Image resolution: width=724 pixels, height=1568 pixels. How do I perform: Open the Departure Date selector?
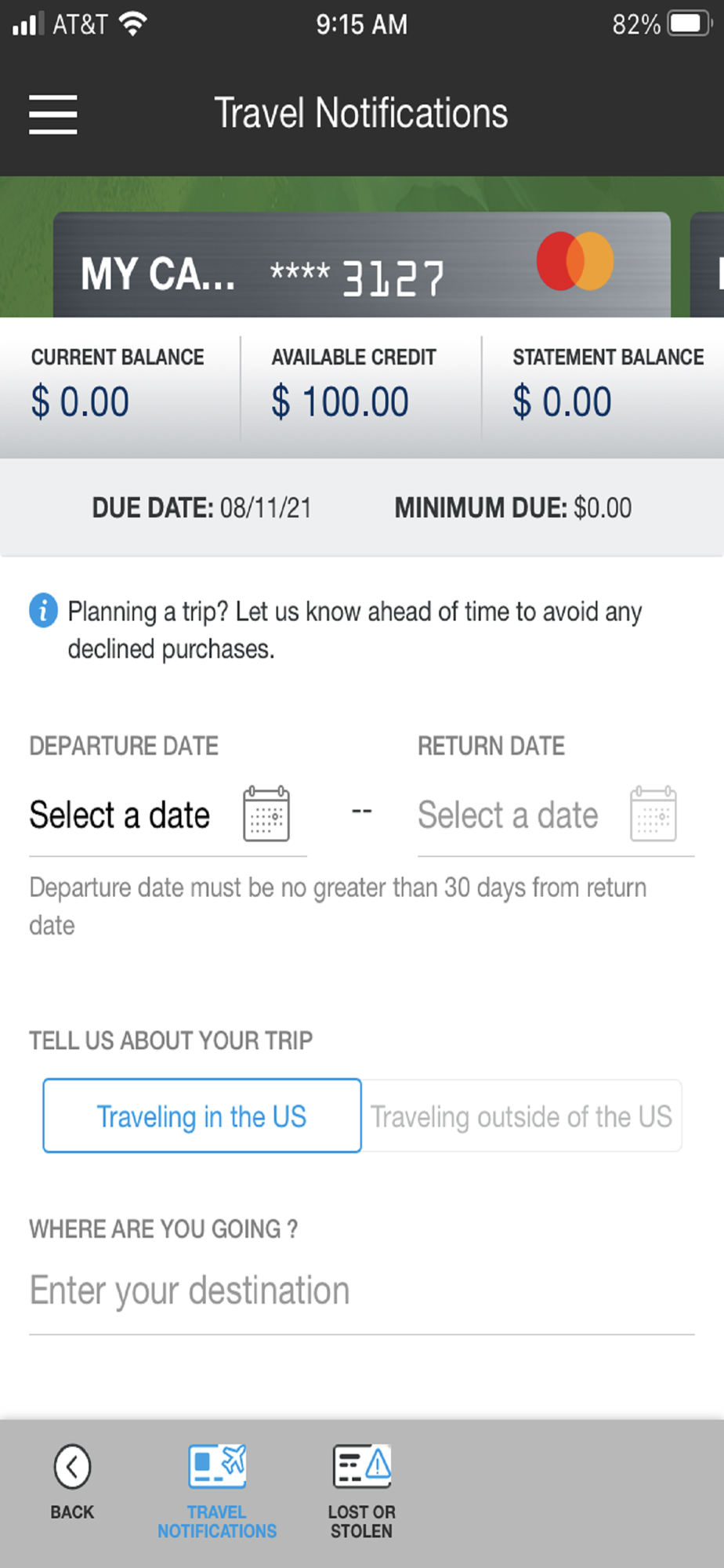[168, 815]
